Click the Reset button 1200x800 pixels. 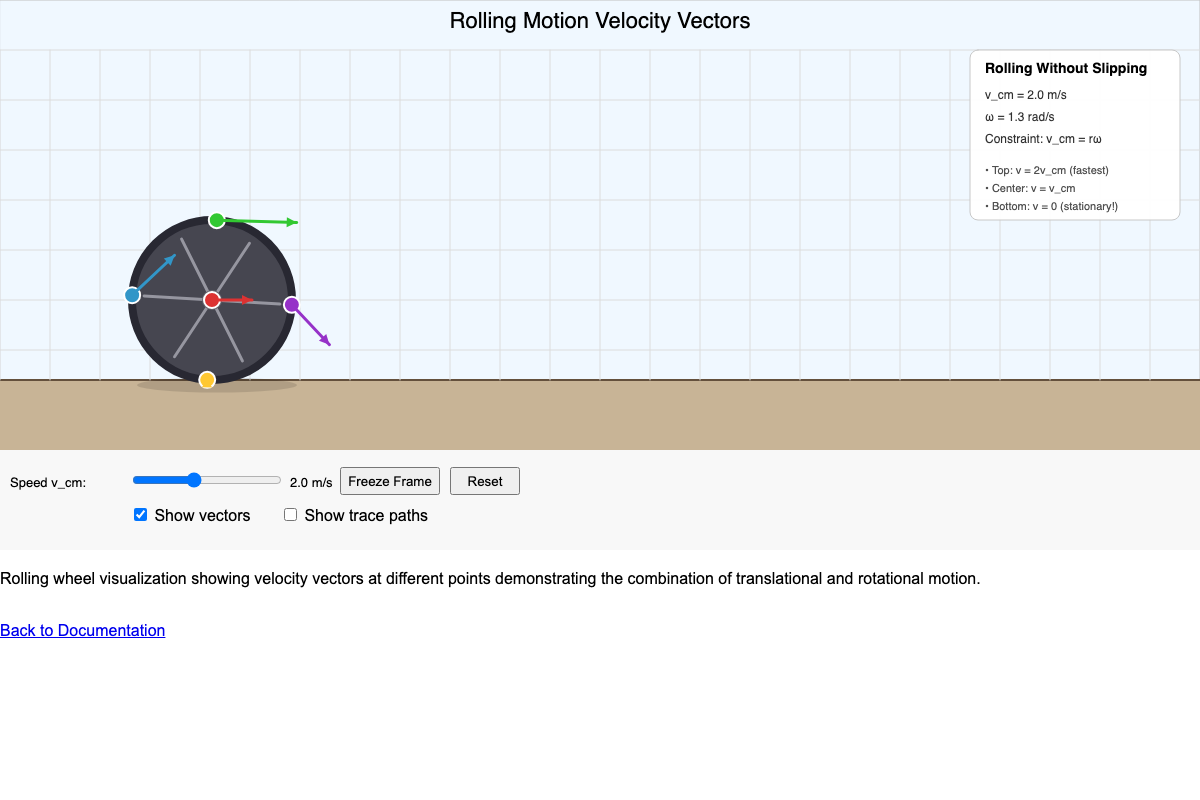point(484,481)
